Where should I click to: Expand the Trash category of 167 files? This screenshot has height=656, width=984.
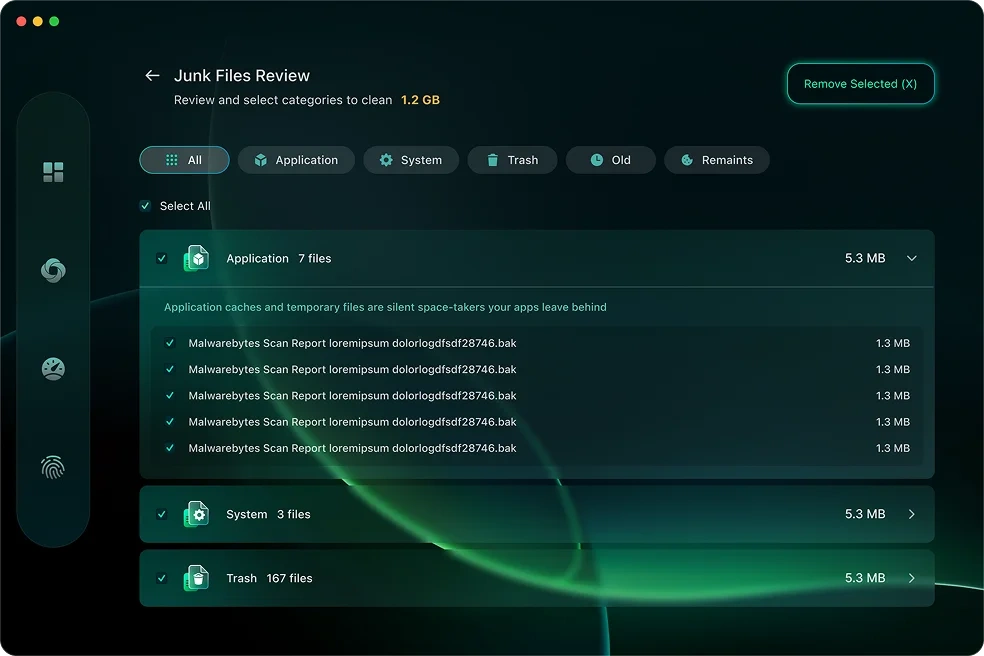point(911,578)
